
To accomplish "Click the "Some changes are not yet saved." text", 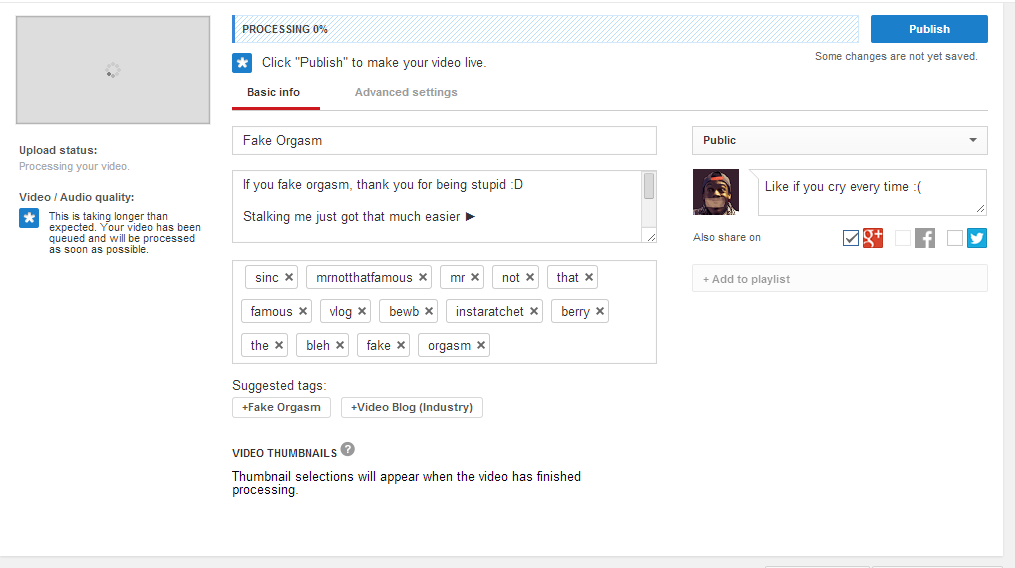I will tap(896, 56).
